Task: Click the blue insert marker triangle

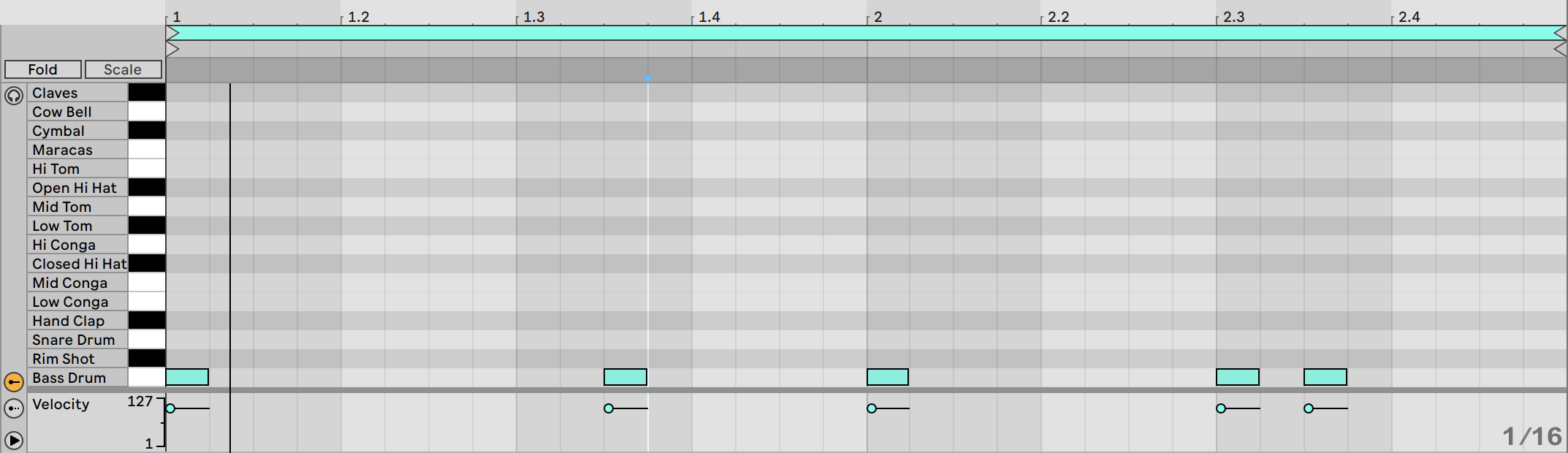Action: point(648,78)
